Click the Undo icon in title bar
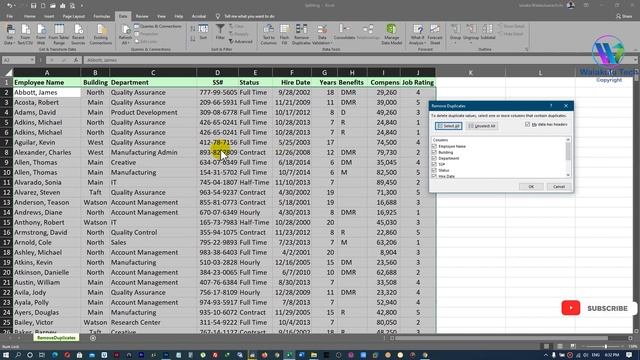Viewport: 640px width, 360px height. click(x=9, y=5)
